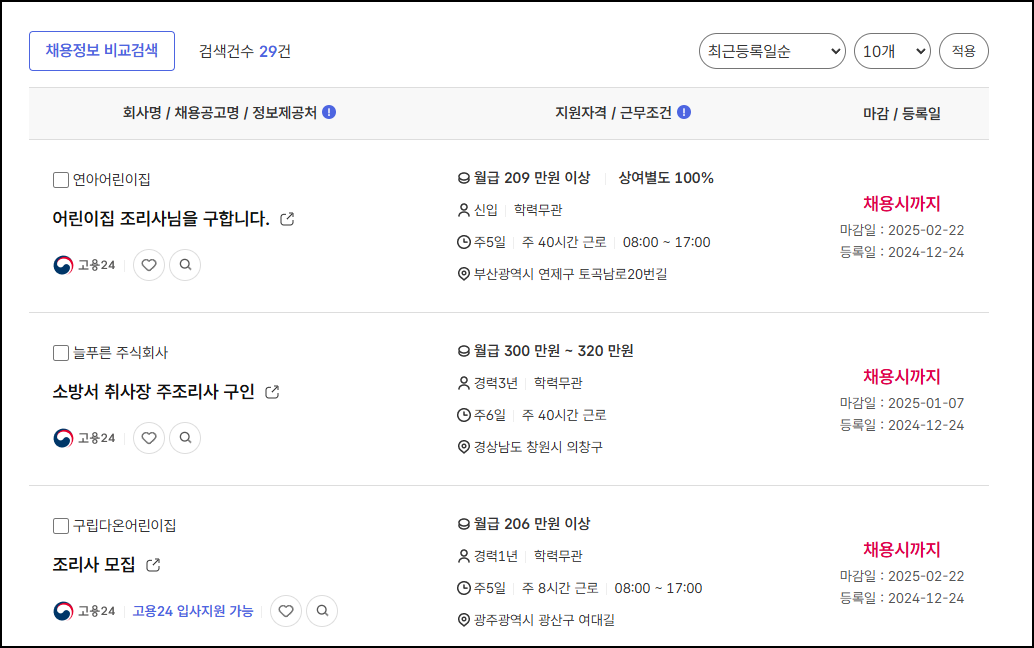This screenshot has height=648, width=1034.
Task: Open the magnifier preview for 조리사 모집 posting
Action: pos(322,611)
